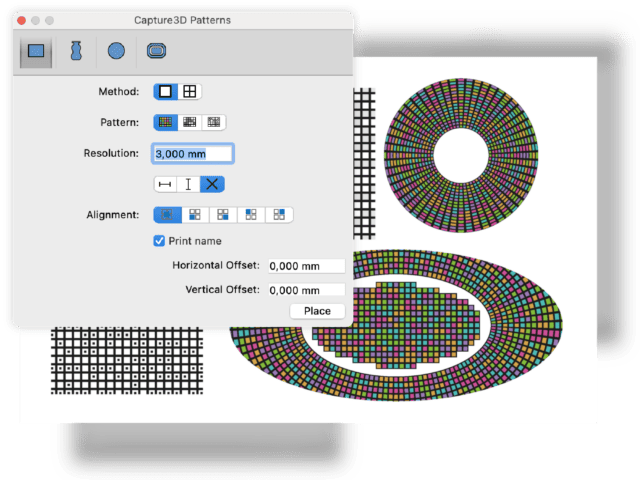Click the "Capture3D Patterns" window title
The width and height of the screenshot is (640, 480).
tap(182, 20)
